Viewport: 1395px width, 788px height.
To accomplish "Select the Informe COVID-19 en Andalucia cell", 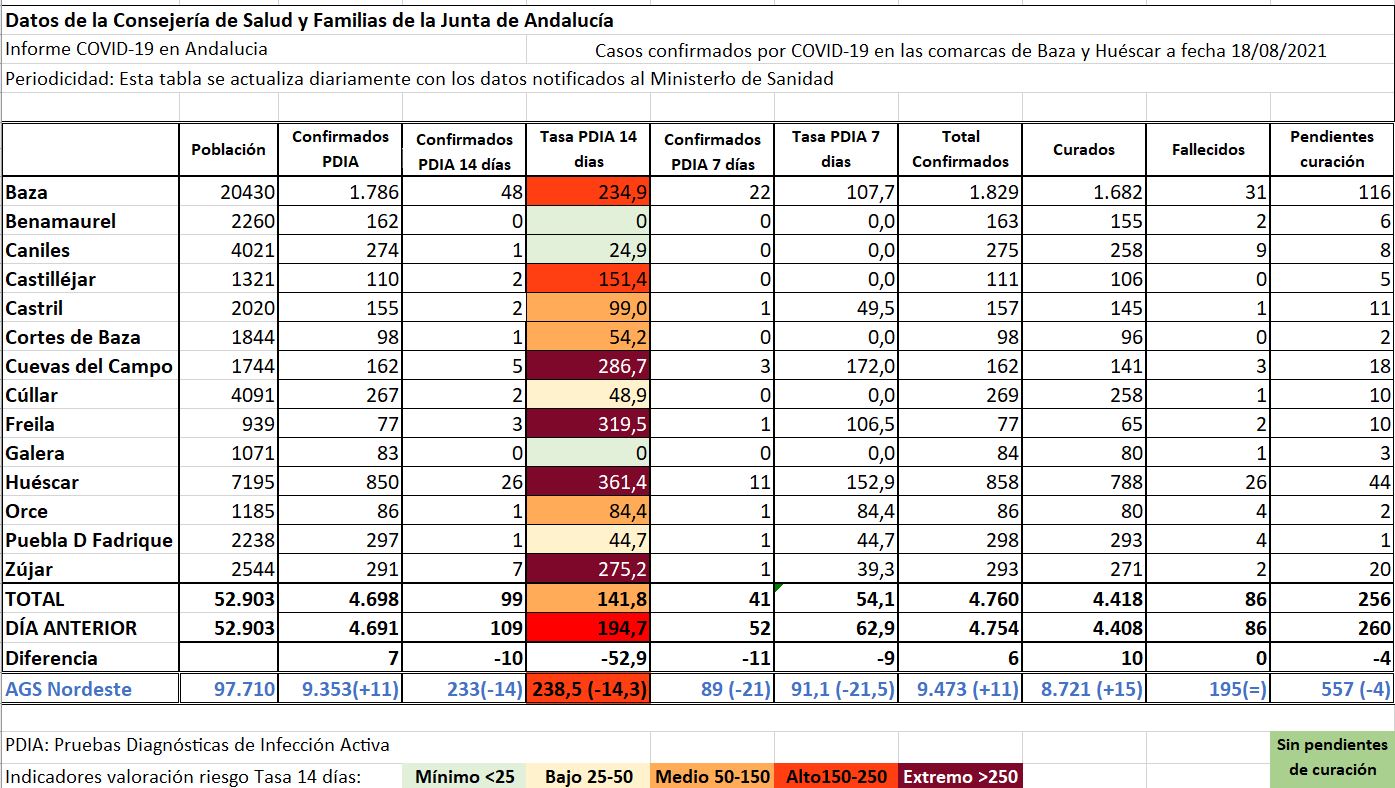I will coord(137,49).
